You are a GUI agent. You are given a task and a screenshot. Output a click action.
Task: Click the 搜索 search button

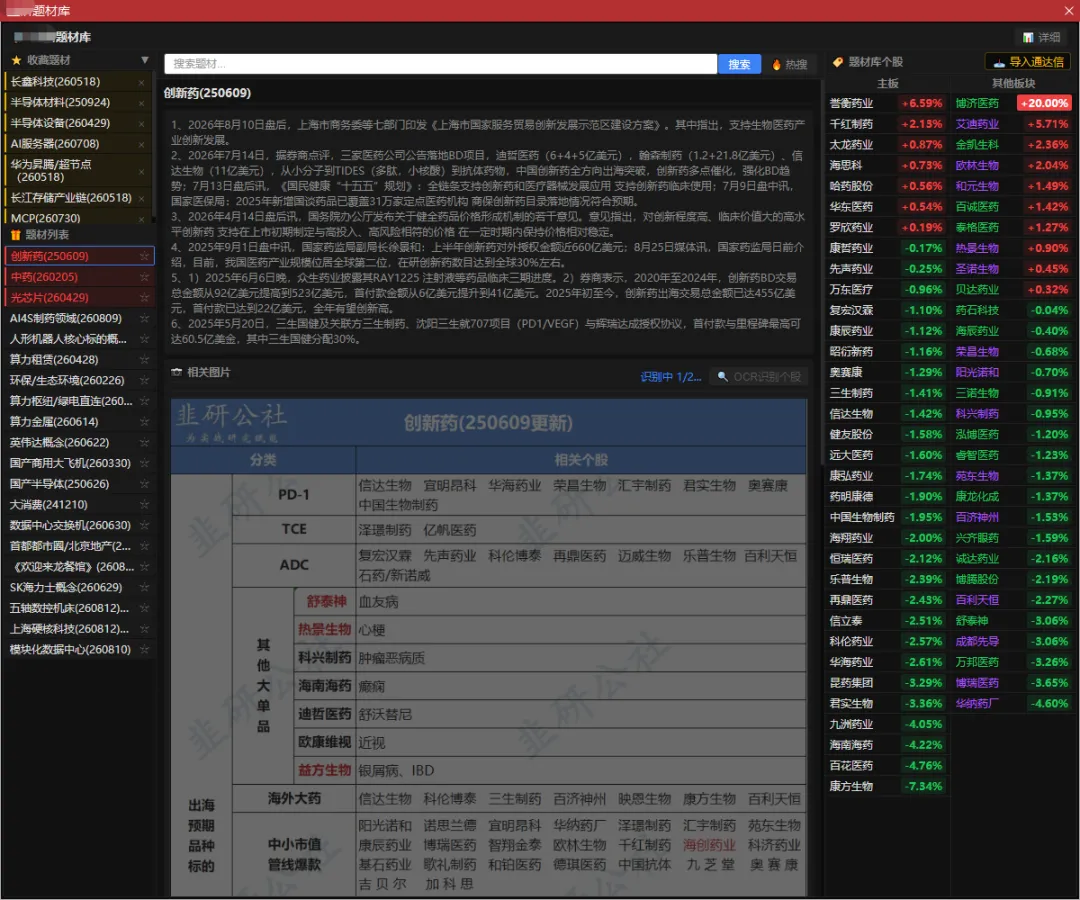pyautogui.click(x=739, y=64)
